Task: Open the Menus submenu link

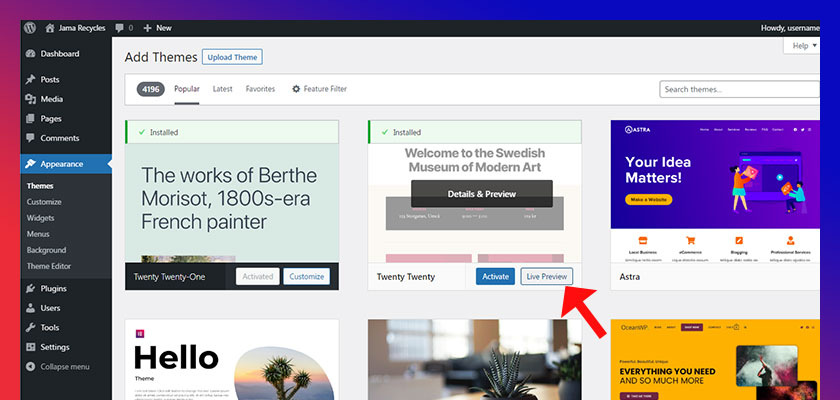Action: (38, 234)
